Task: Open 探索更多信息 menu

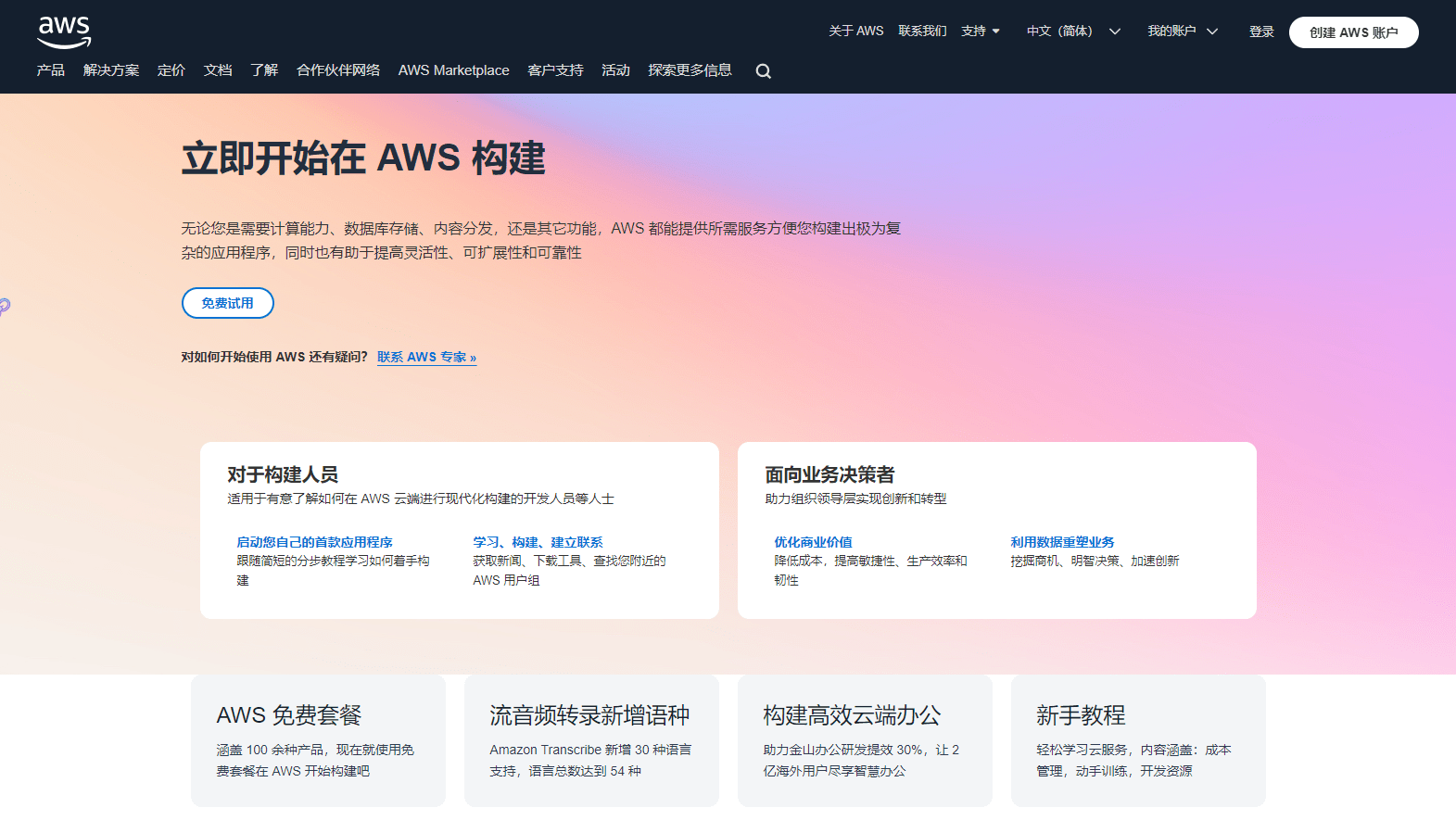Action: pos(690,70)
